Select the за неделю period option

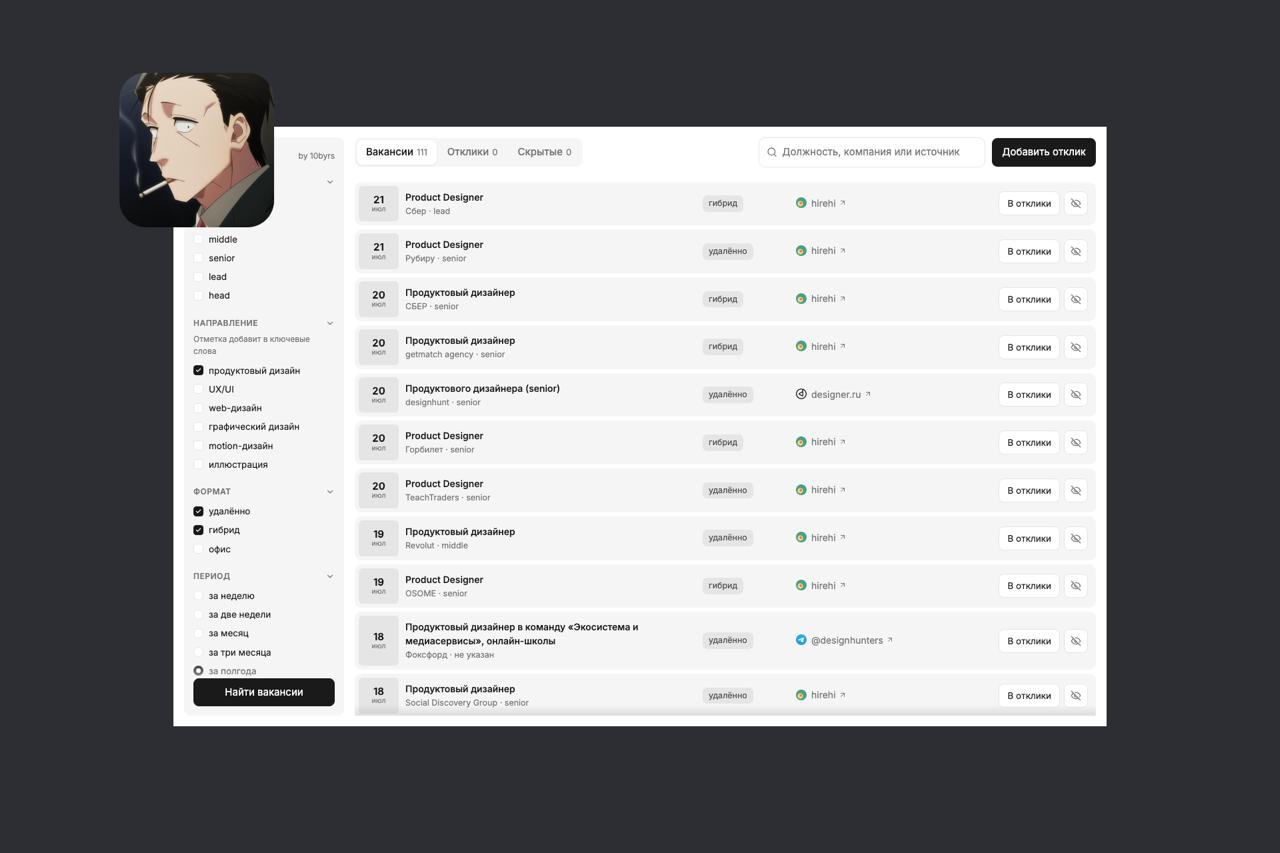pos(198,596)
